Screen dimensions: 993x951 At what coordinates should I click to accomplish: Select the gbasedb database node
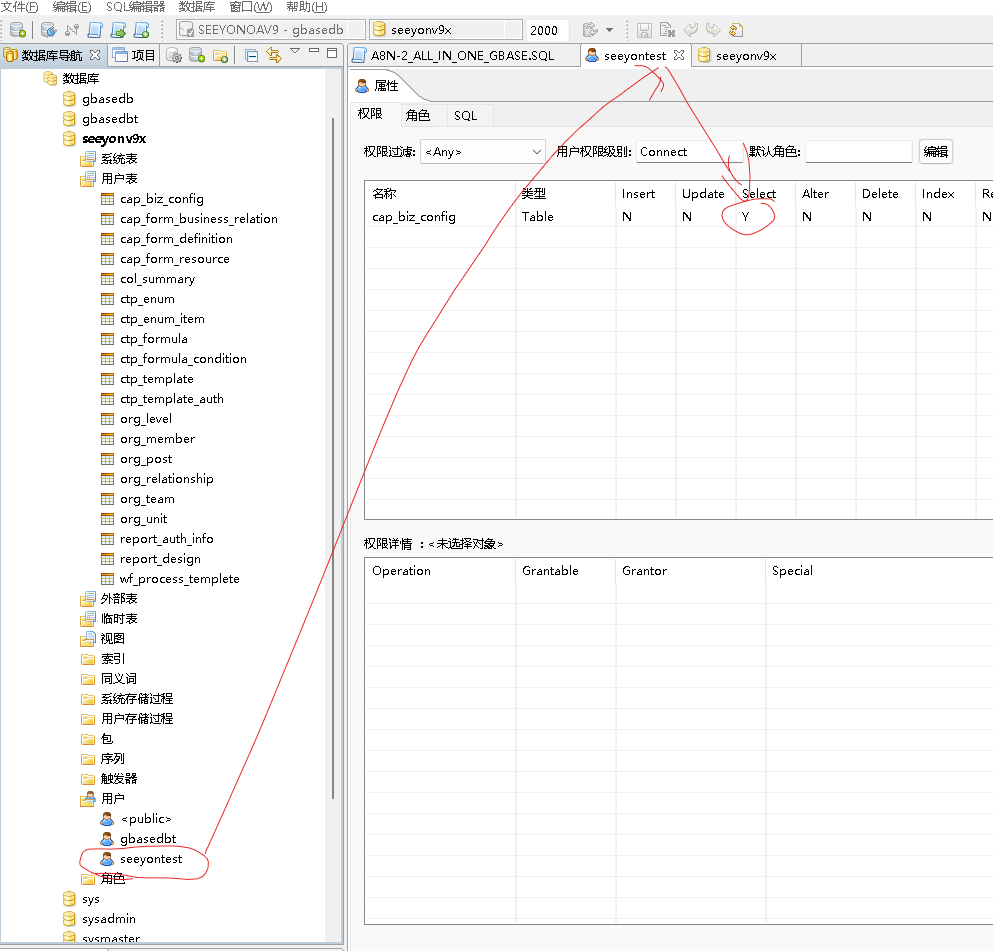click(x=108, y=99)
